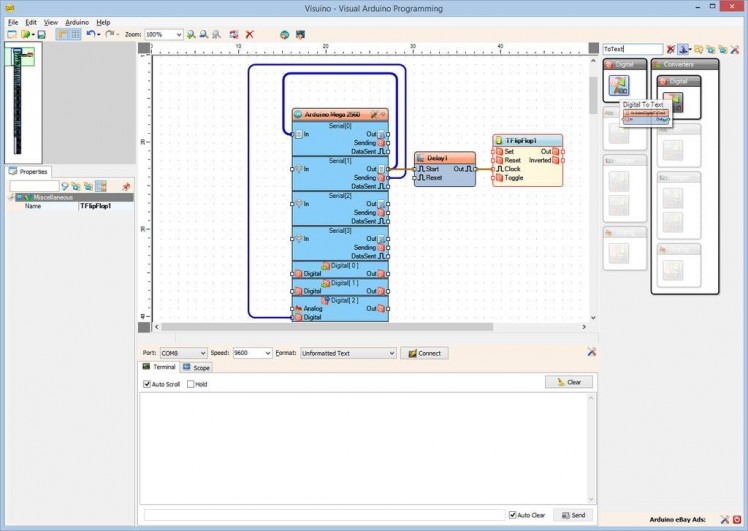Click the Zoom In magnifier icon
748x531 pixels.
[191, 34]
